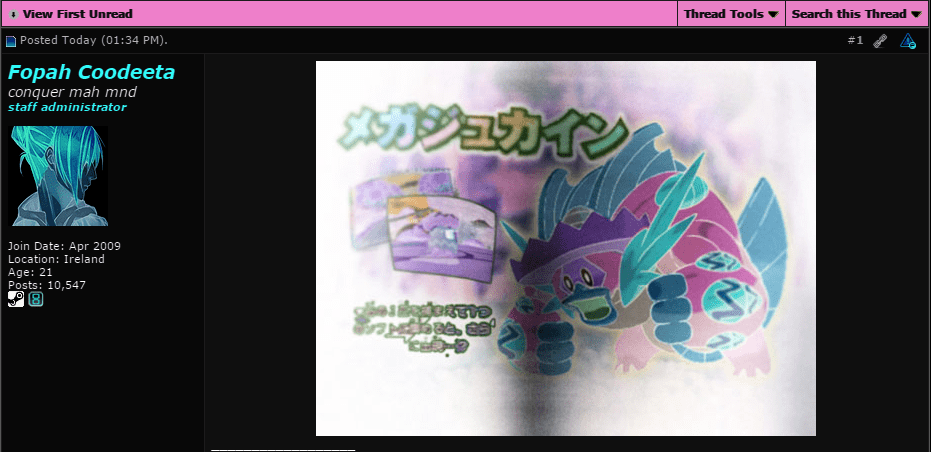Click View First Unread link

(77, 14)
